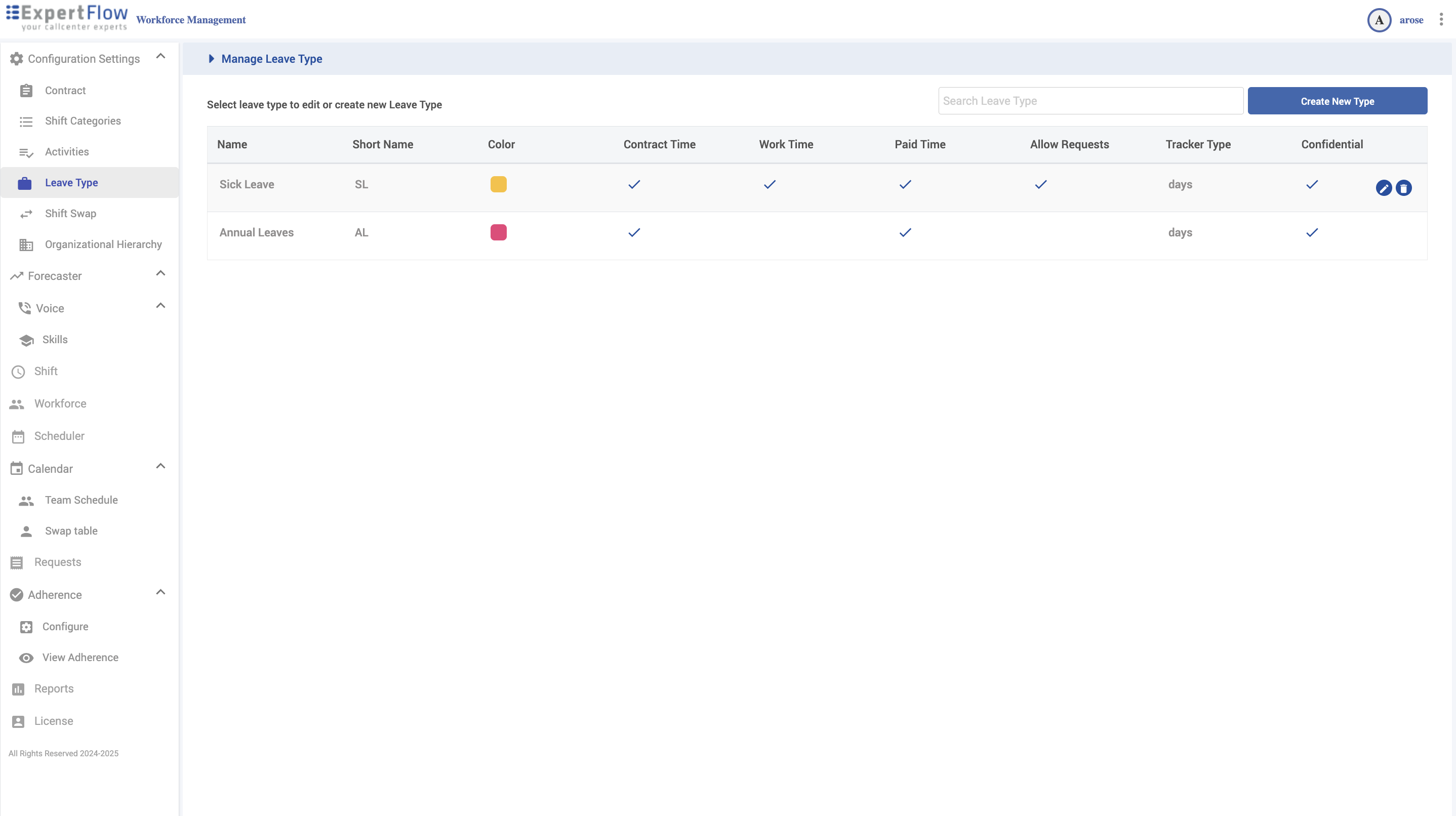
Task: Click the yellow color swatch for Sick Leave
Action: point(498,184)
